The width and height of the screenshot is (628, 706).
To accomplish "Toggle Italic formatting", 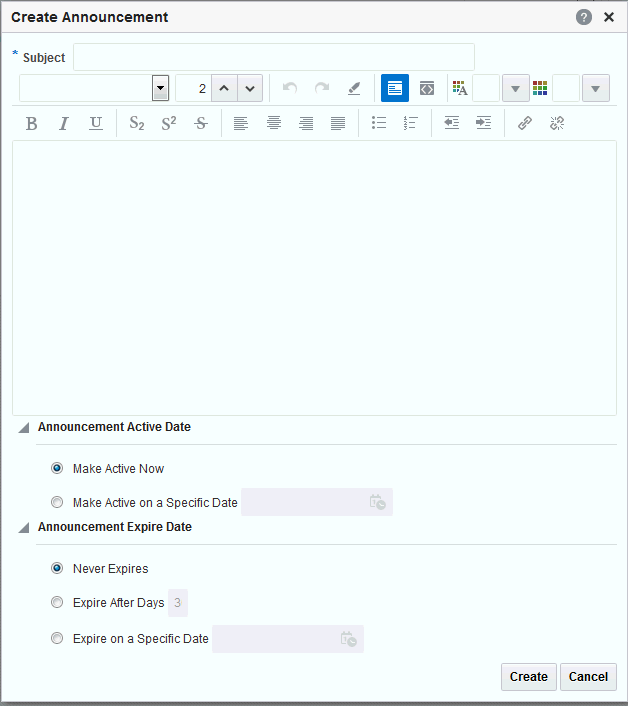I will [63, 123].
